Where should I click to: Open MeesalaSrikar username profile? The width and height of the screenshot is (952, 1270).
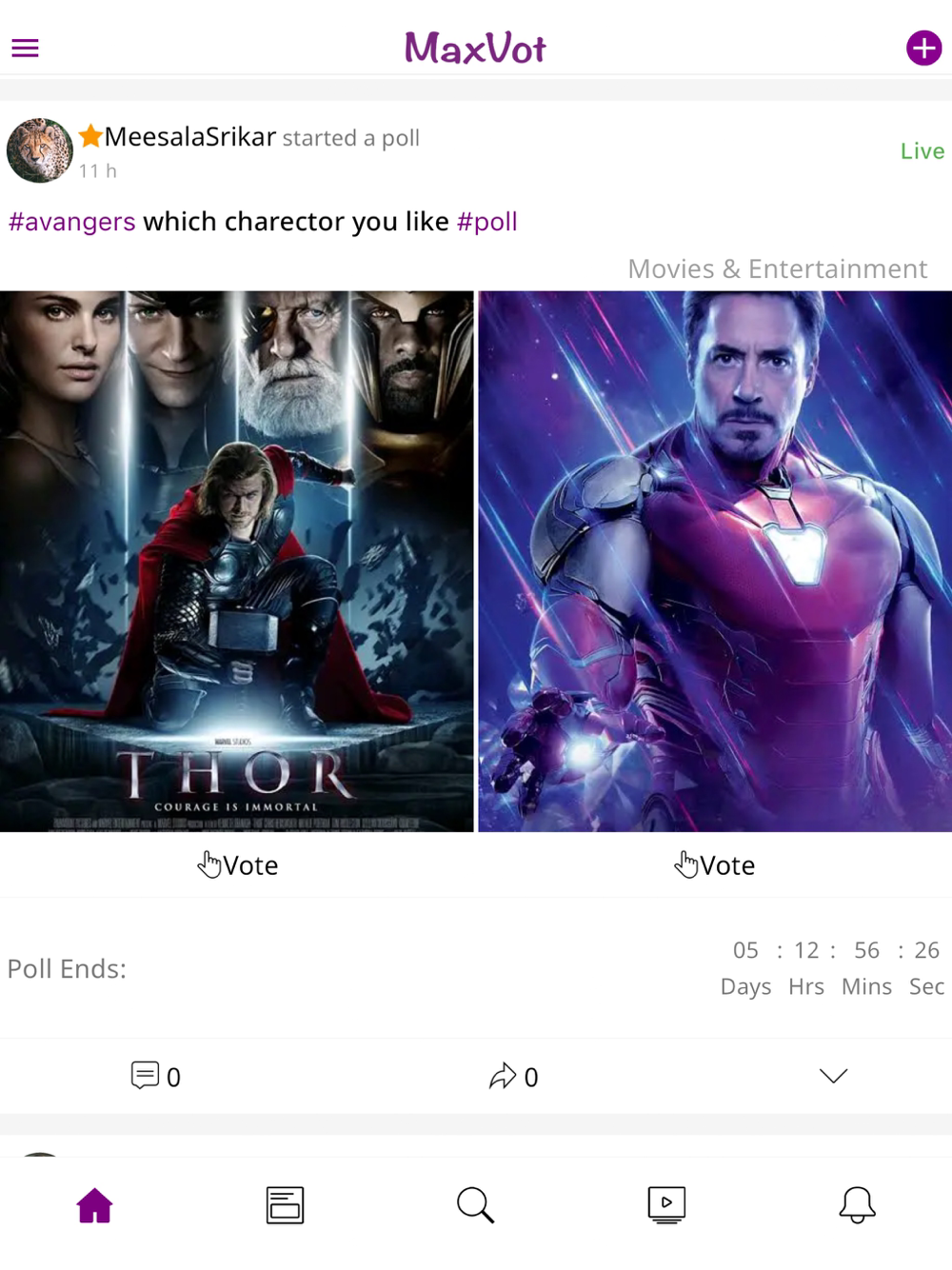[x=189, y=137]
